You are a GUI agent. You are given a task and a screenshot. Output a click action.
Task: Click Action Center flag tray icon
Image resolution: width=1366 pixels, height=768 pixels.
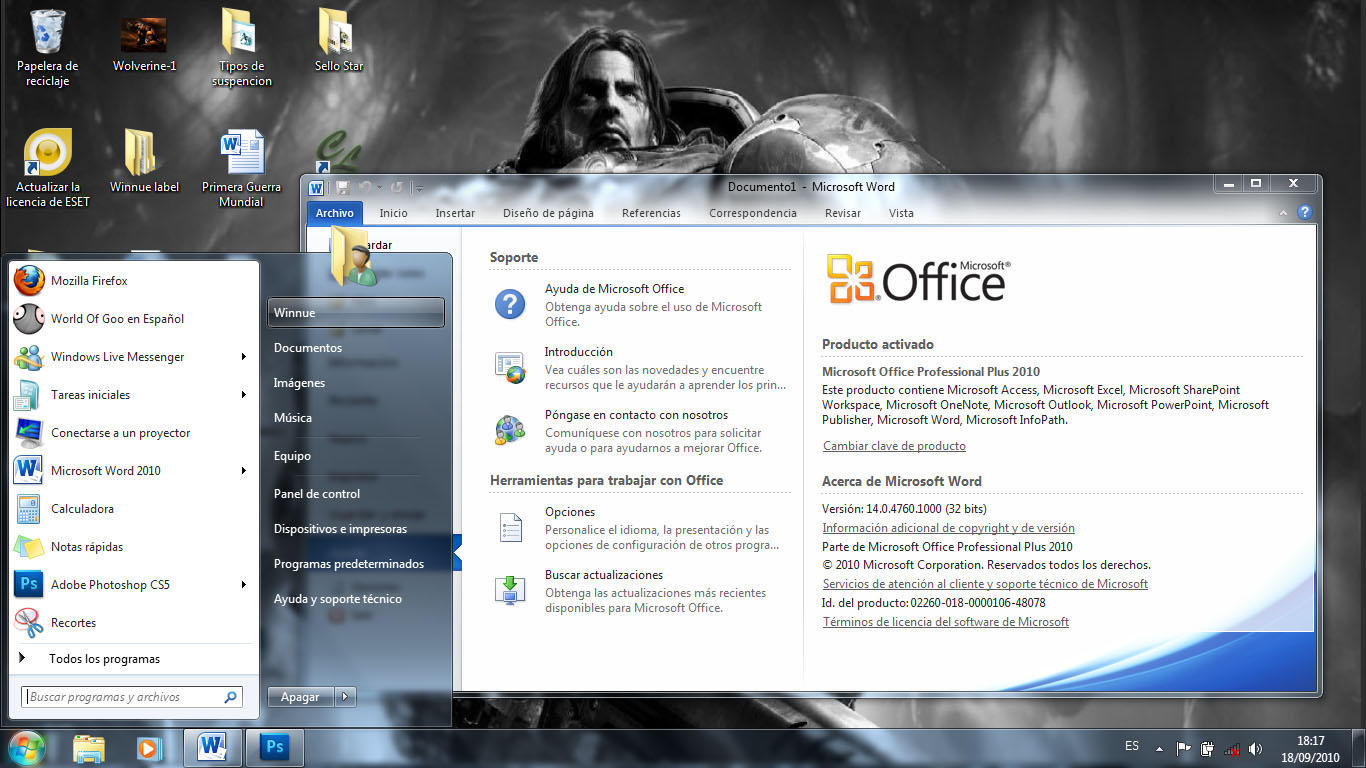(1183, 748)
